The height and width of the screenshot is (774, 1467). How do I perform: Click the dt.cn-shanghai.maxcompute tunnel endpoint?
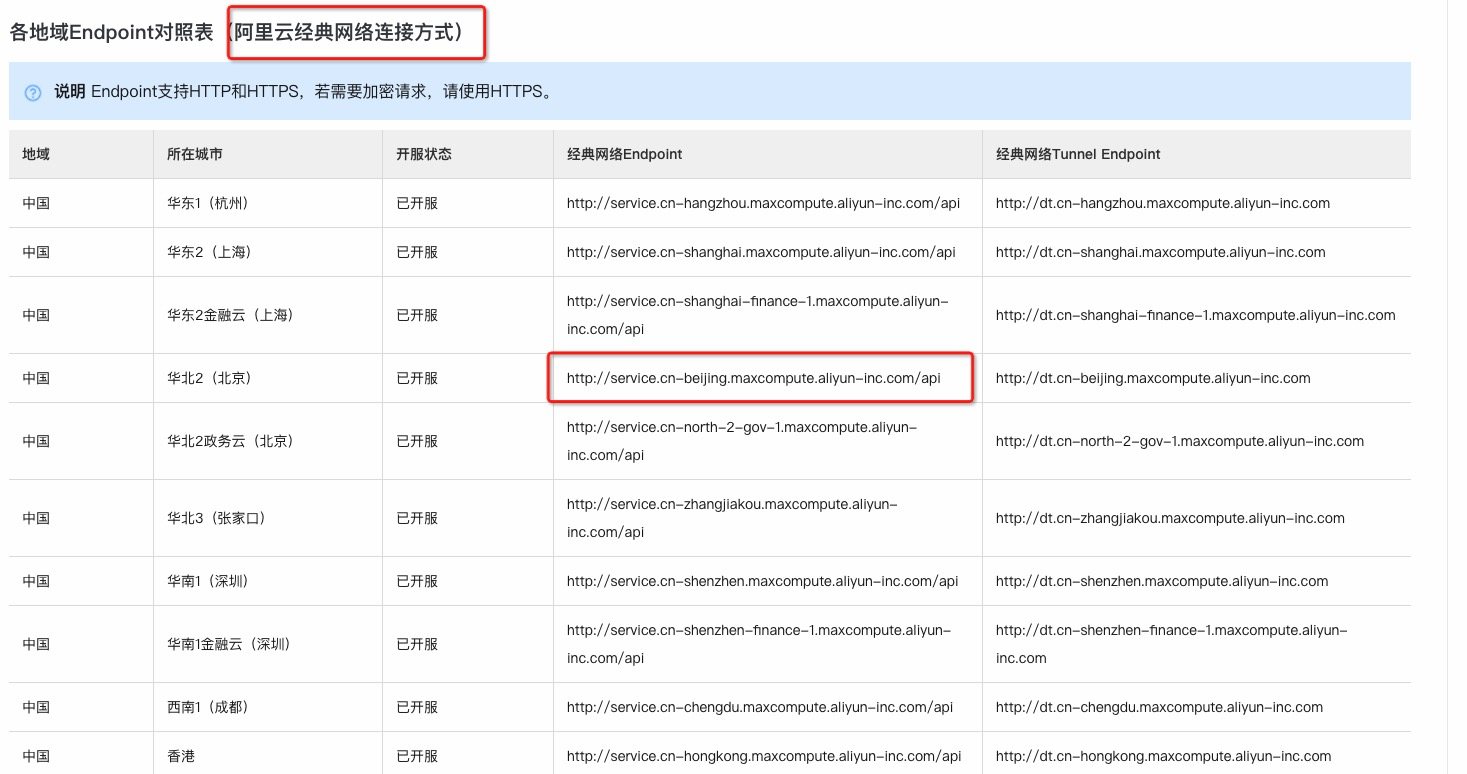coord(1161,252)
